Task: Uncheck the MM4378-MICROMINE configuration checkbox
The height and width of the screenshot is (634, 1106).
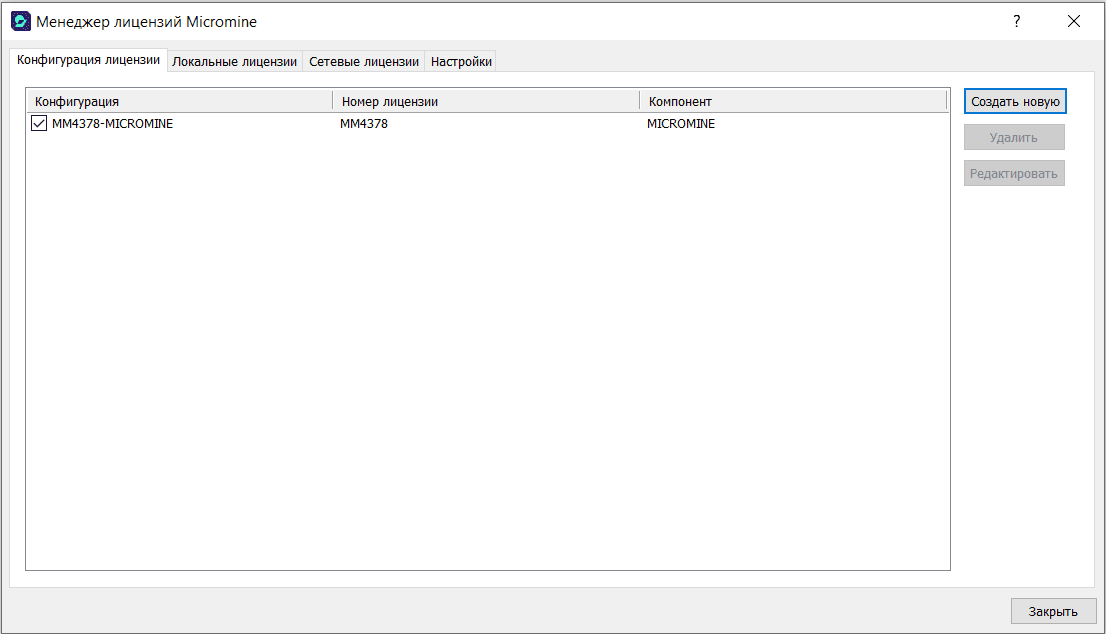Action: [39, 123]
